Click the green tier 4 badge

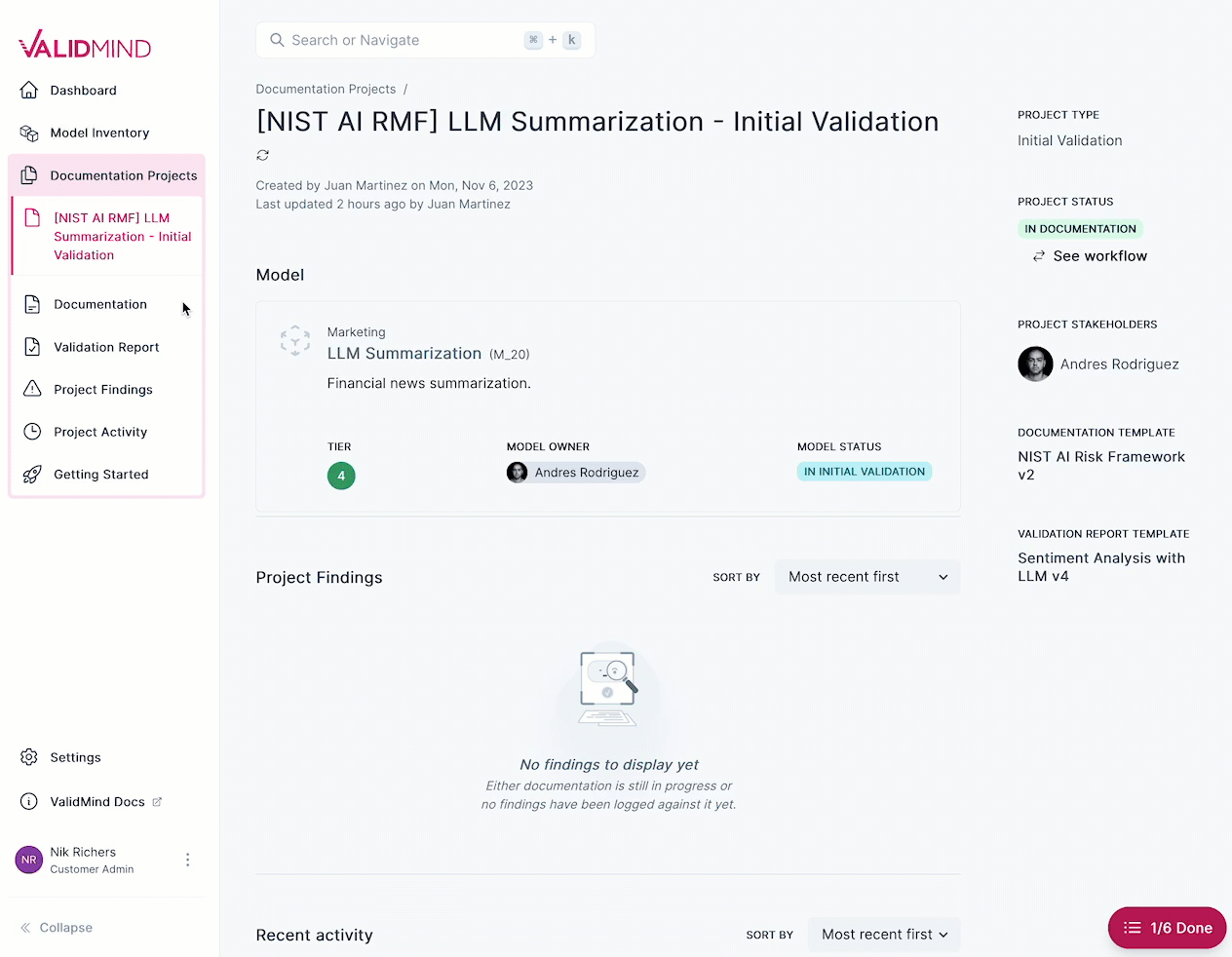pyautogui.click(x=341, y=477)
